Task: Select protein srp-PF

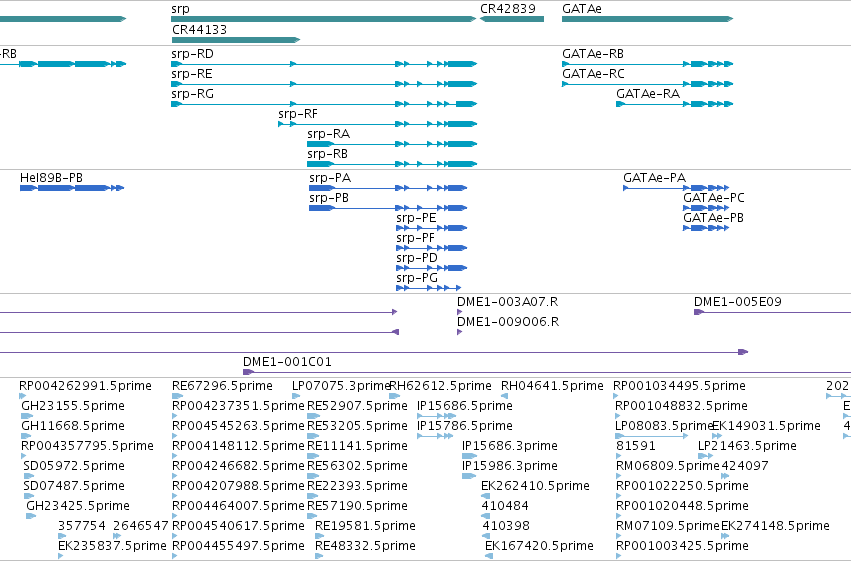Action: (431, 248)
